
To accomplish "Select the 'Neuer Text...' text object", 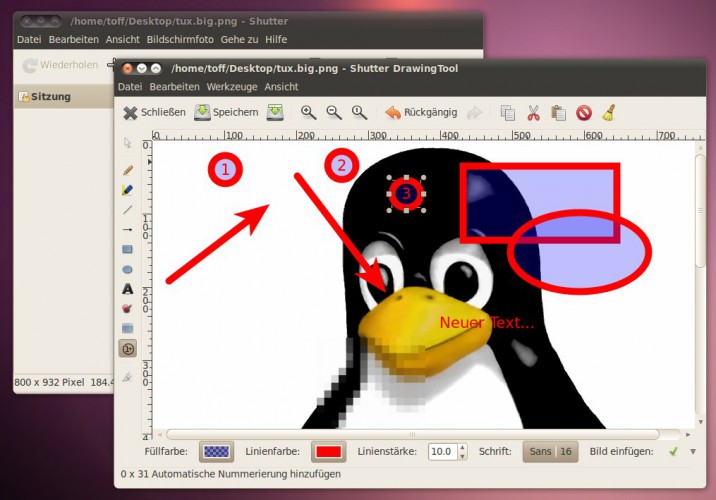I will pos(486,323).
